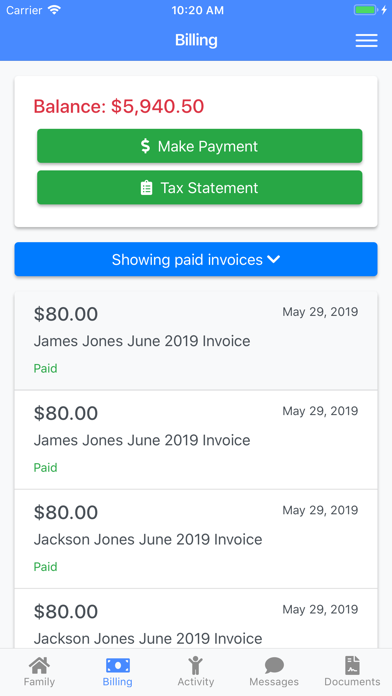Open last Jackson Jones invoice at bottom
This screenshot has width=392, height=696.
click(x=196, y=618)
